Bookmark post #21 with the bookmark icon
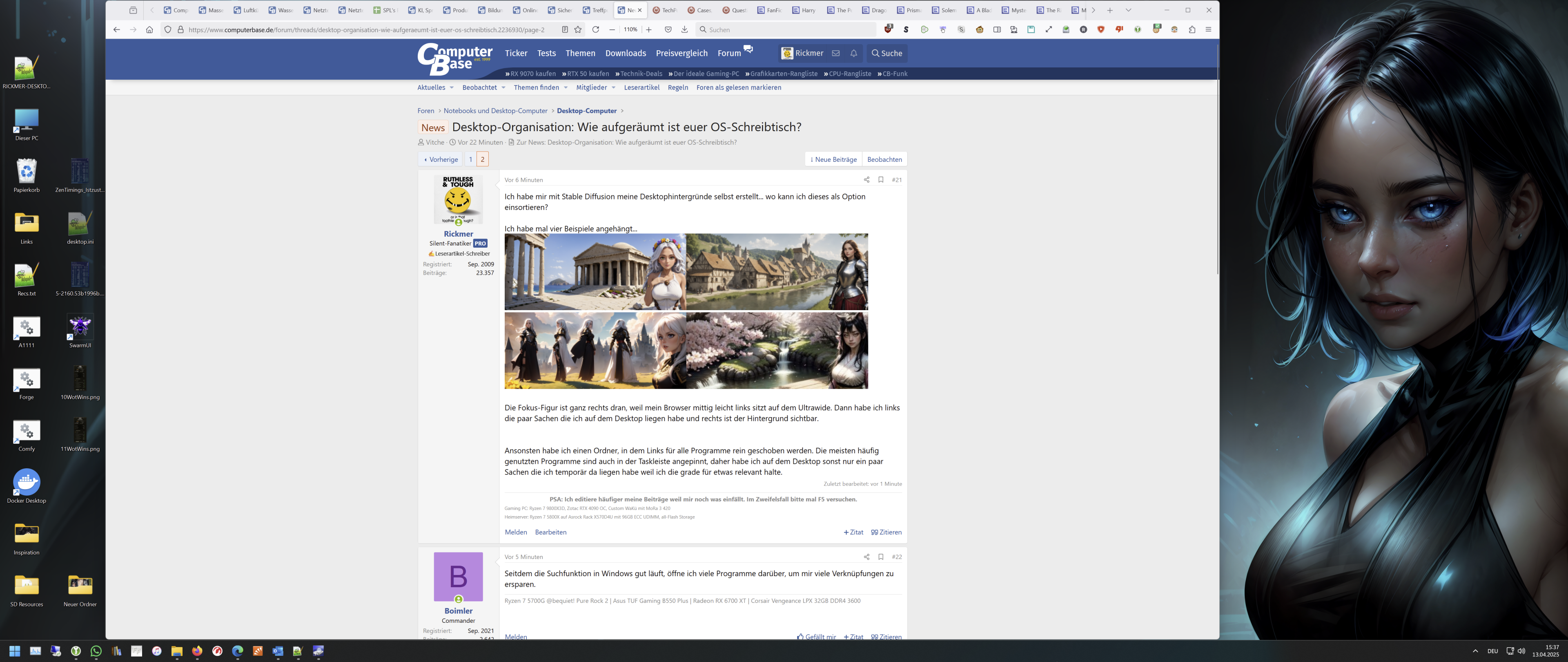1568x662 pixels. click(881, 180)
